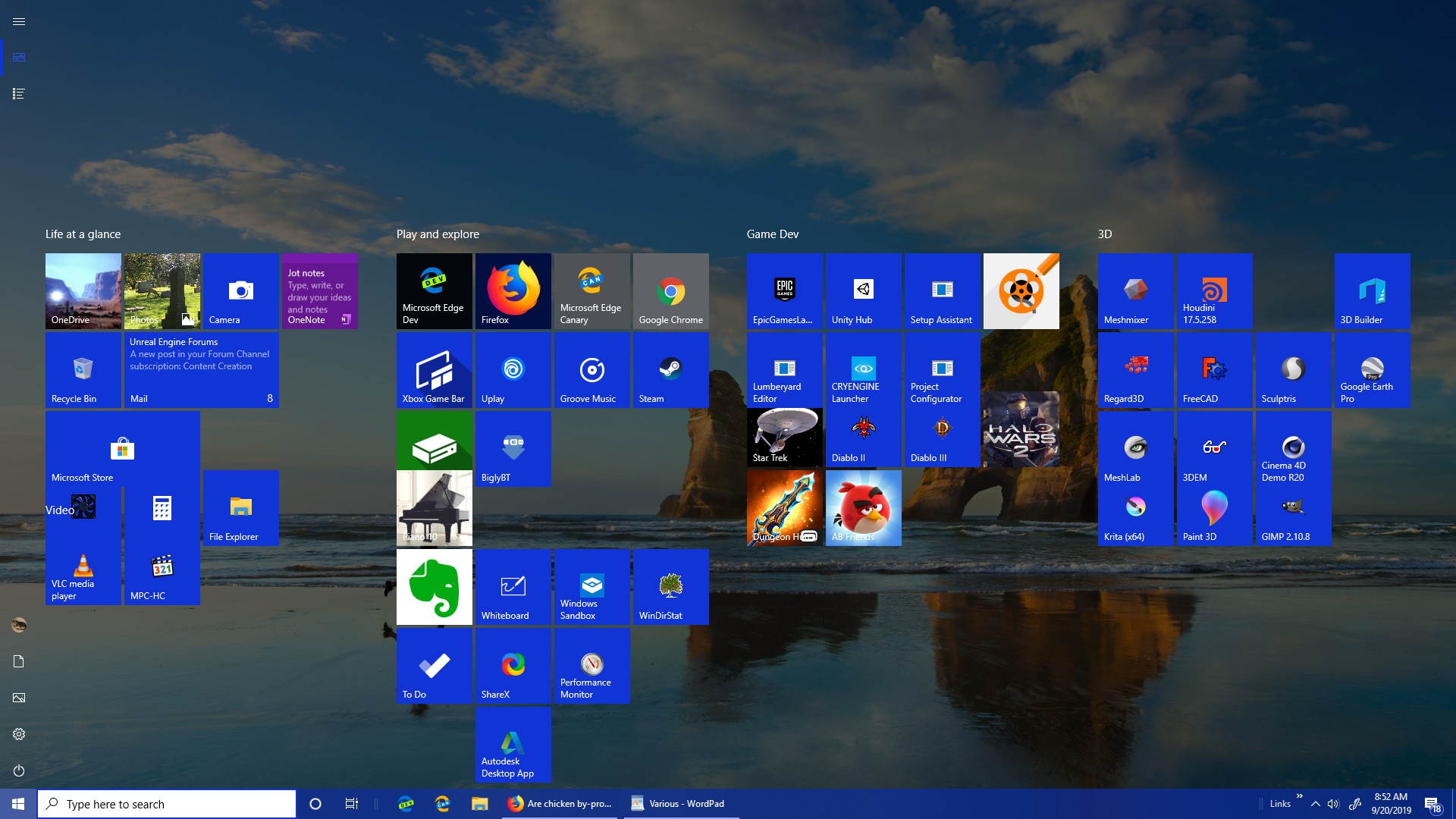The width and height of the screenshot is (1456, 819).
Task: Launch AB Friends Angry Birds tile
Action: [863, 508]
